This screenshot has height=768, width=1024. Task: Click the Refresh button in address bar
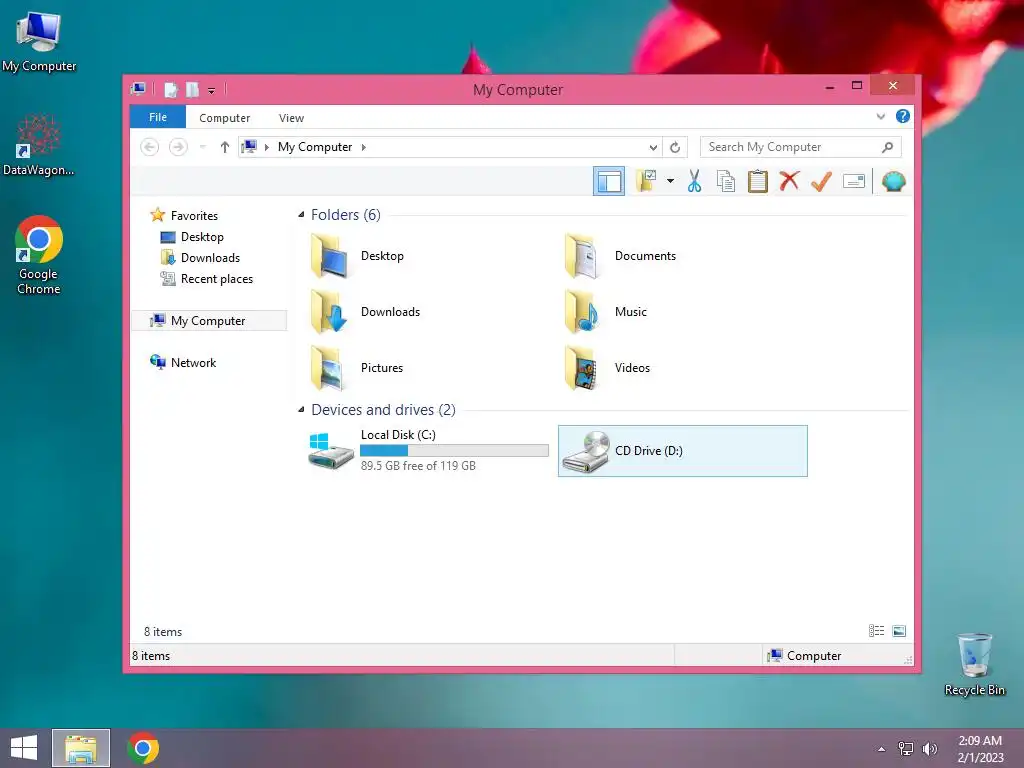pyautogui.click(x=675, y=148)
